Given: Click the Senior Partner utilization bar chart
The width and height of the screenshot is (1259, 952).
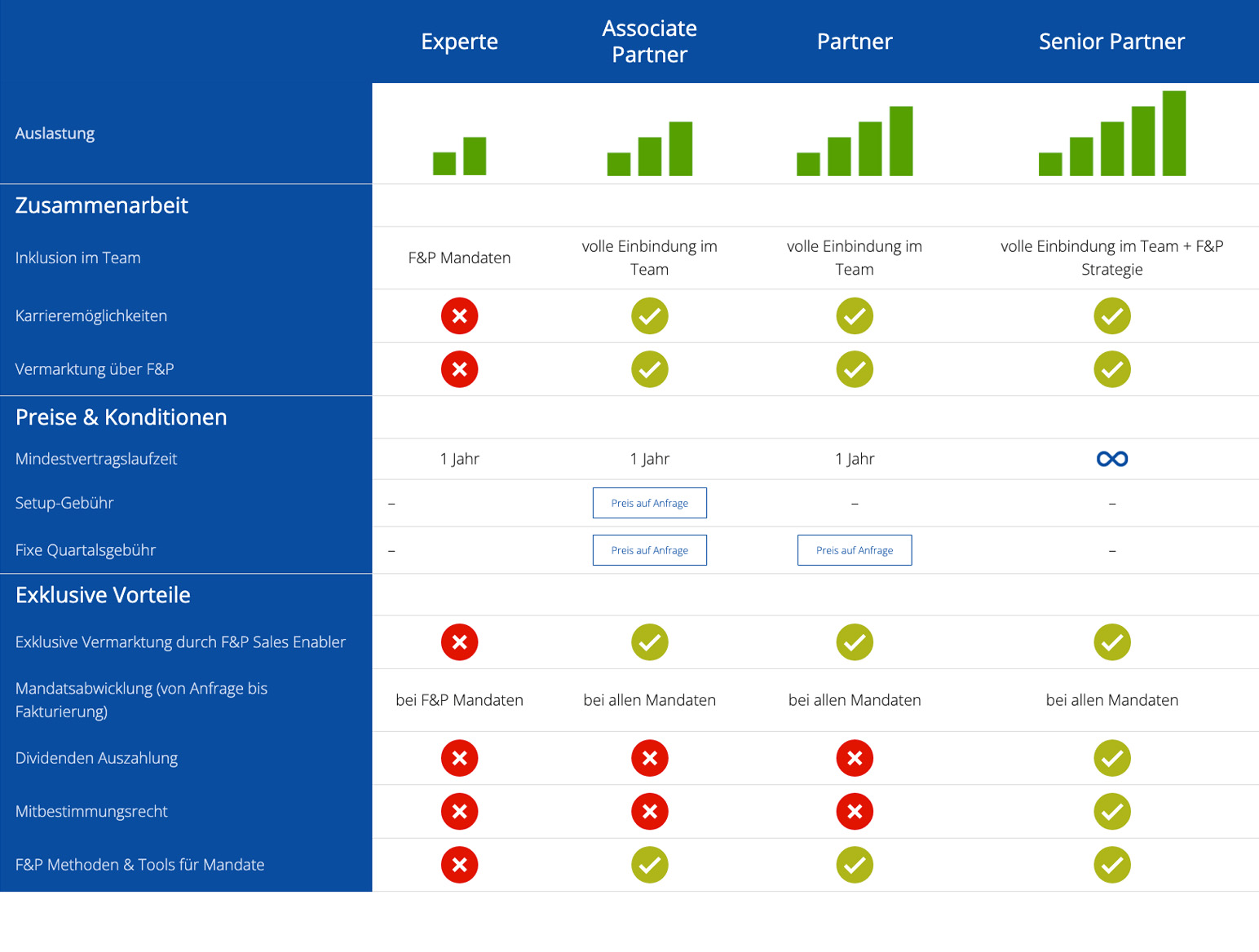Looking at the screenshot, I should pos(1112,133).
